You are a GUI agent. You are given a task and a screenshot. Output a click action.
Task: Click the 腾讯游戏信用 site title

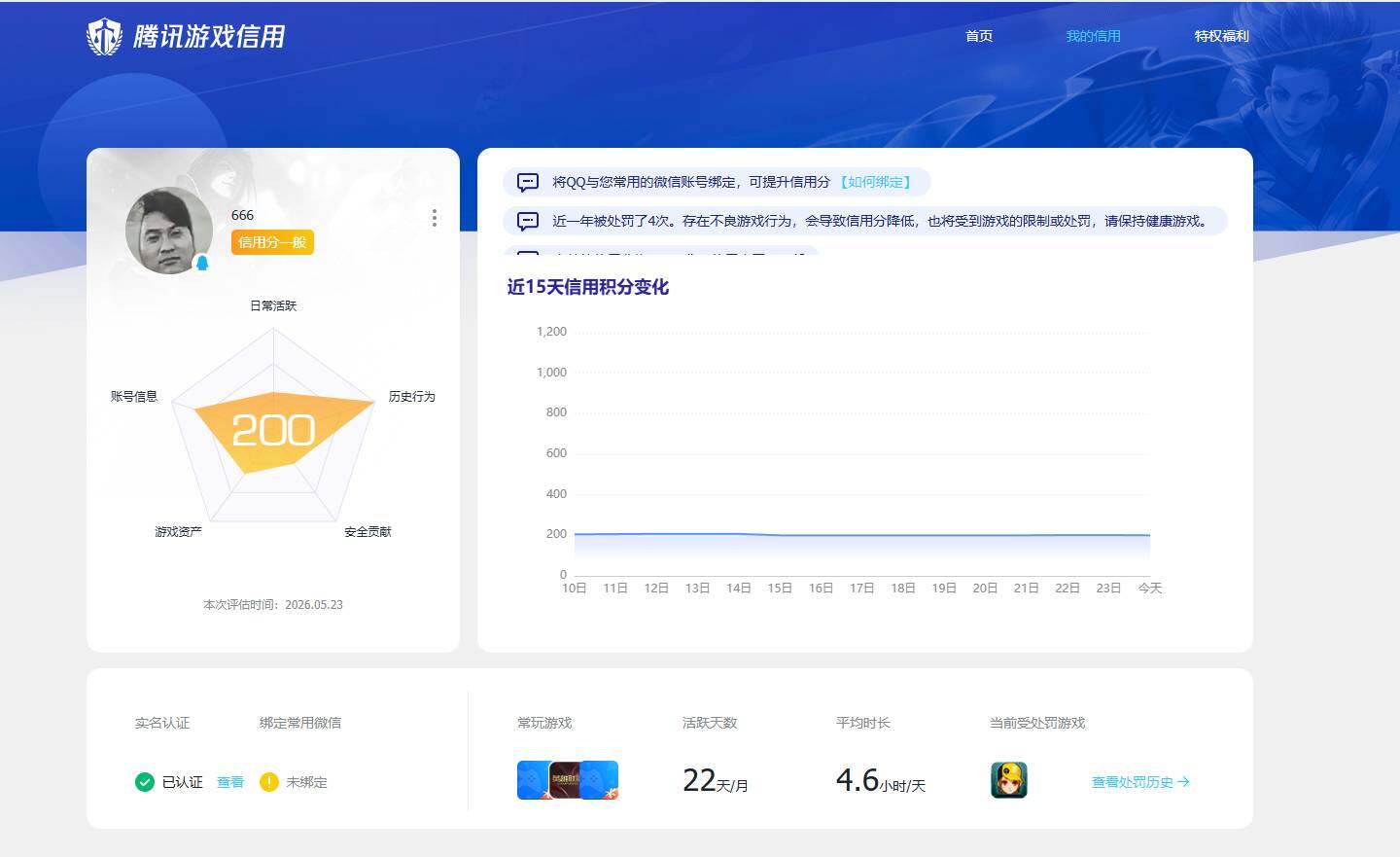pyautogui.click(x=209, y=37)
